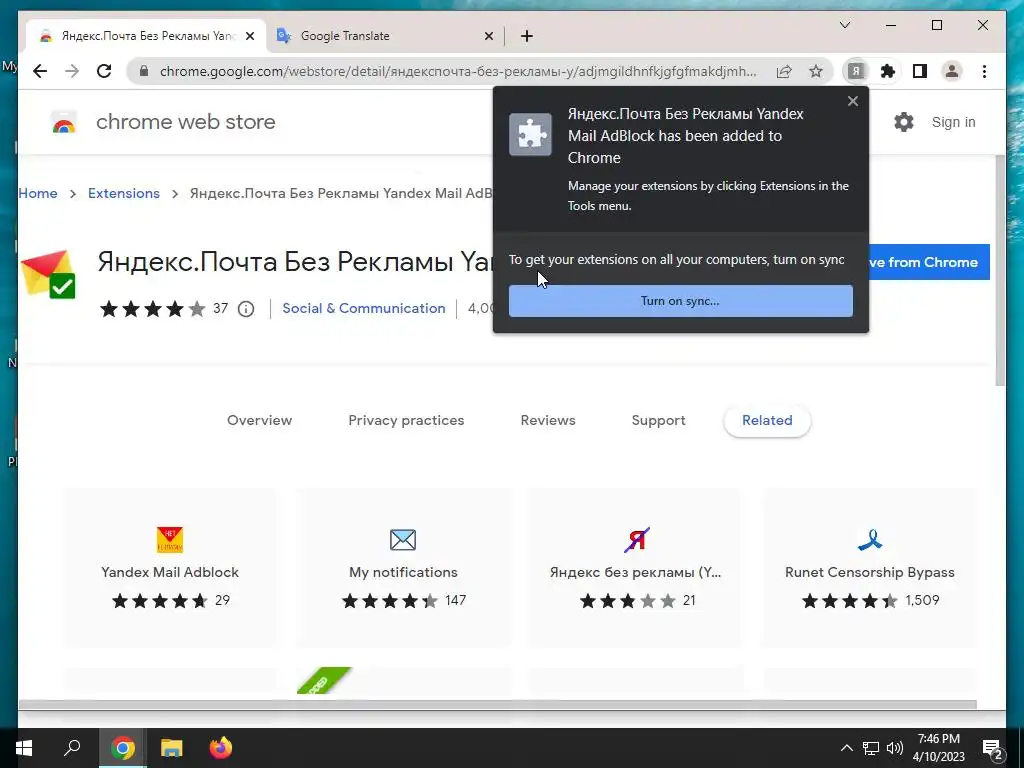Open the Windows Start menu
Screen dimensions: 1024x768
(x=24, y=748)
